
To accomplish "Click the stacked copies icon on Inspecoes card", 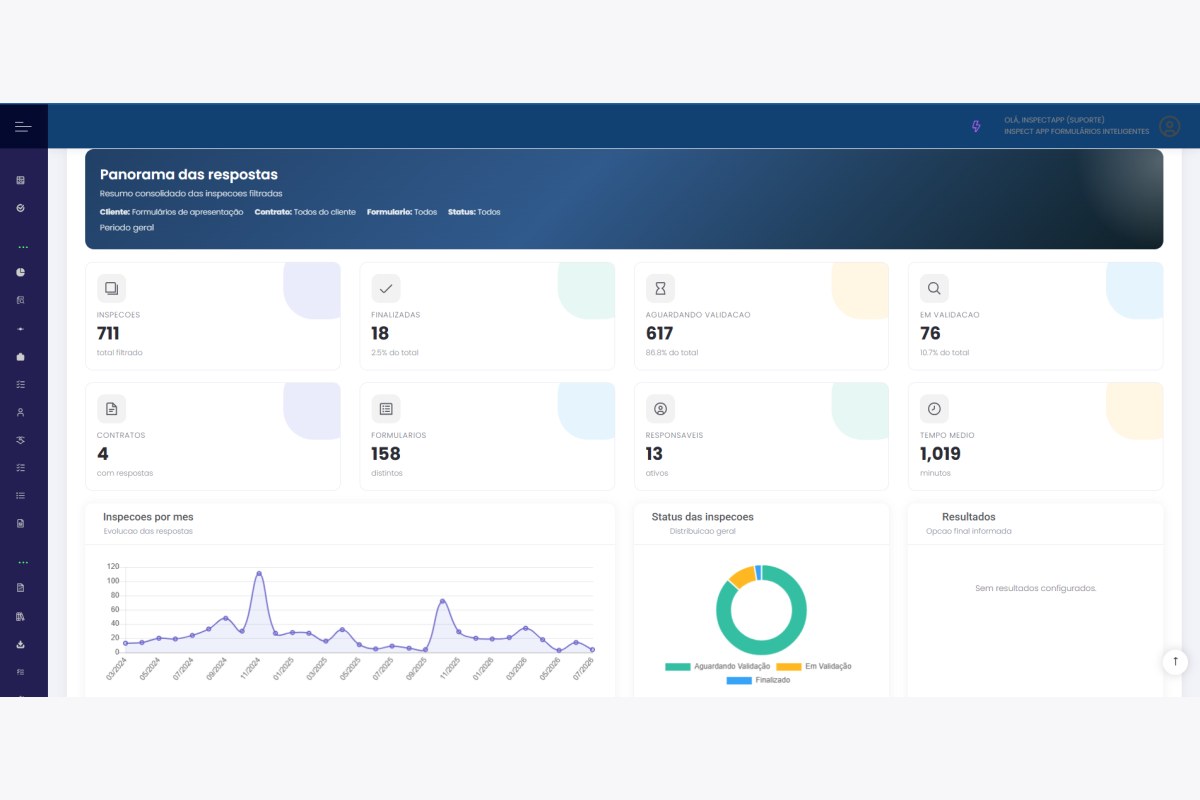I will point(111,288).
